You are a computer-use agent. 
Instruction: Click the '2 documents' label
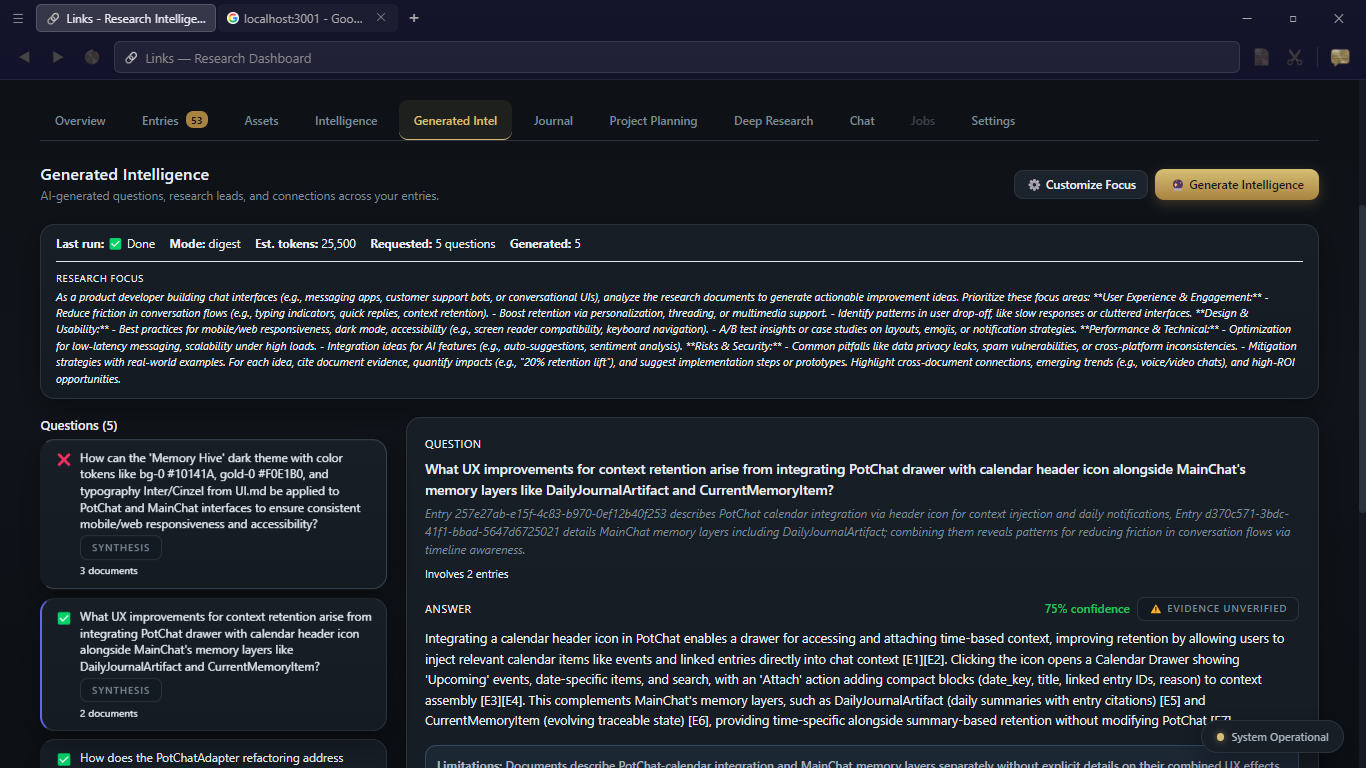tap(109, 714)
